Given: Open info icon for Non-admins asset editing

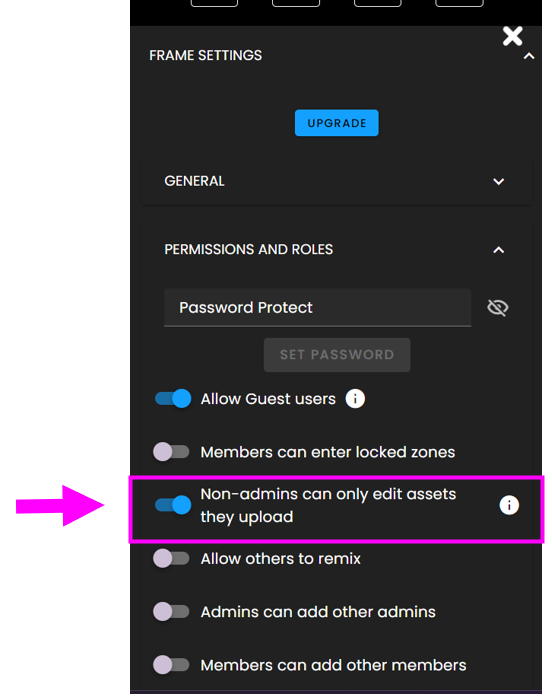Looking at the screenshot, I should pyautogui.click(x=509, y=505).
